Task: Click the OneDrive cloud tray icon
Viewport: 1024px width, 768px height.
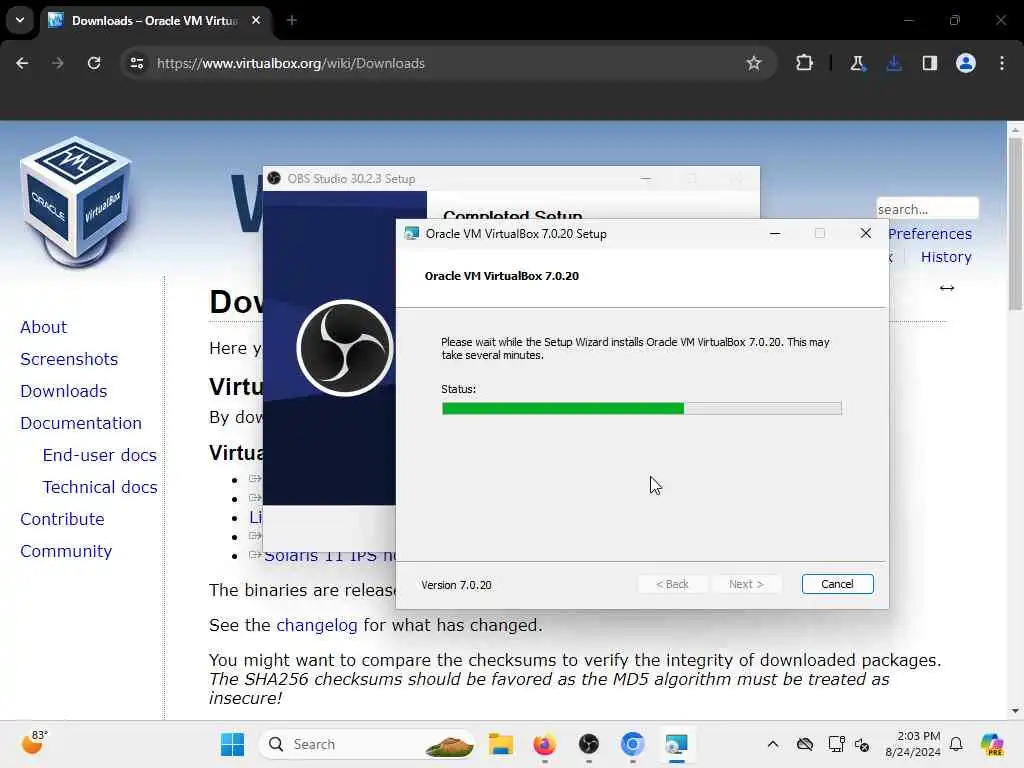Action: pos(805,744)
